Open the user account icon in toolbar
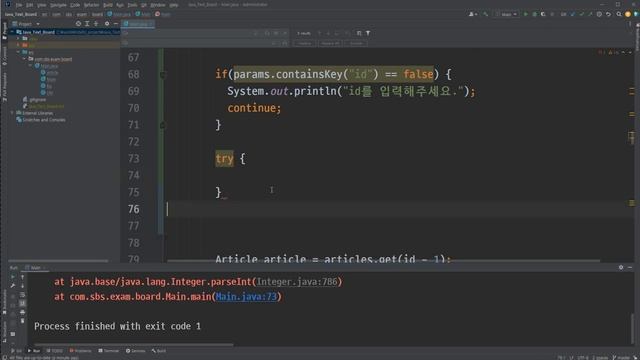This screenshot has height=360, width=640. (472, 14)
